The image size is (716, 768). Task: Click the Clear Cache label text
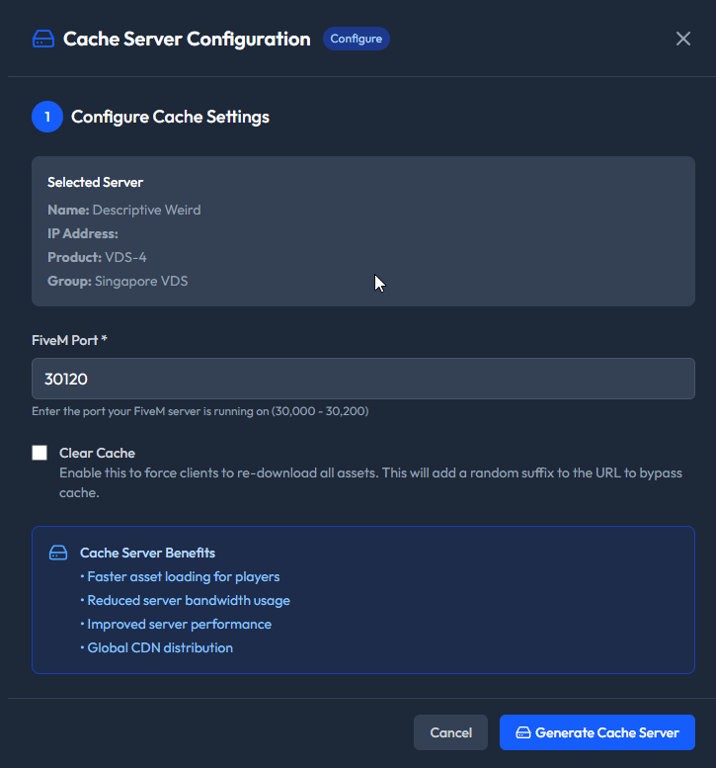point(97,453)
